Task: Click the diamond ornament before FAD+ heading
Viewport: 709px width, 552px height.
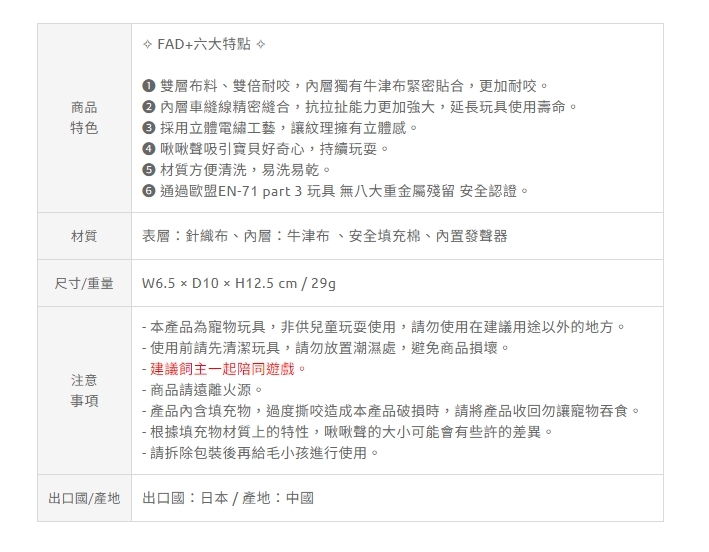Action: click(x=148, y=45)
